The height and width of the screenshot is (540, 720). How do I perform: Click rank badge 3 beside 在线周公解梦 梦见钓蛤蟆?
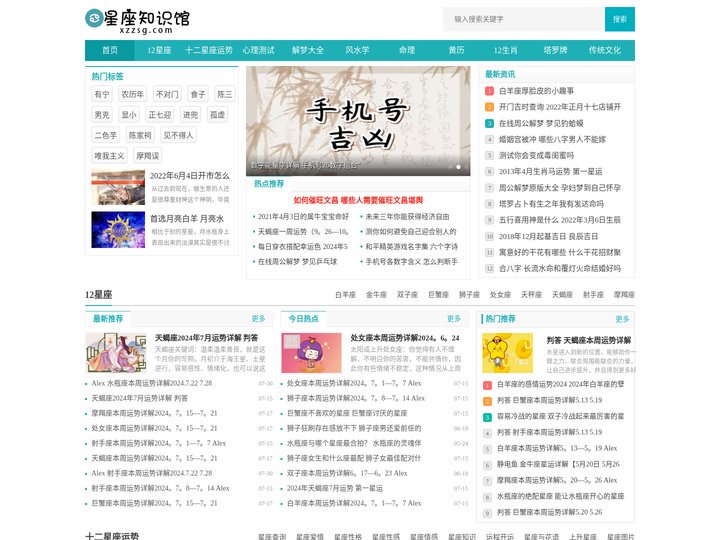(x=489, y=123)
